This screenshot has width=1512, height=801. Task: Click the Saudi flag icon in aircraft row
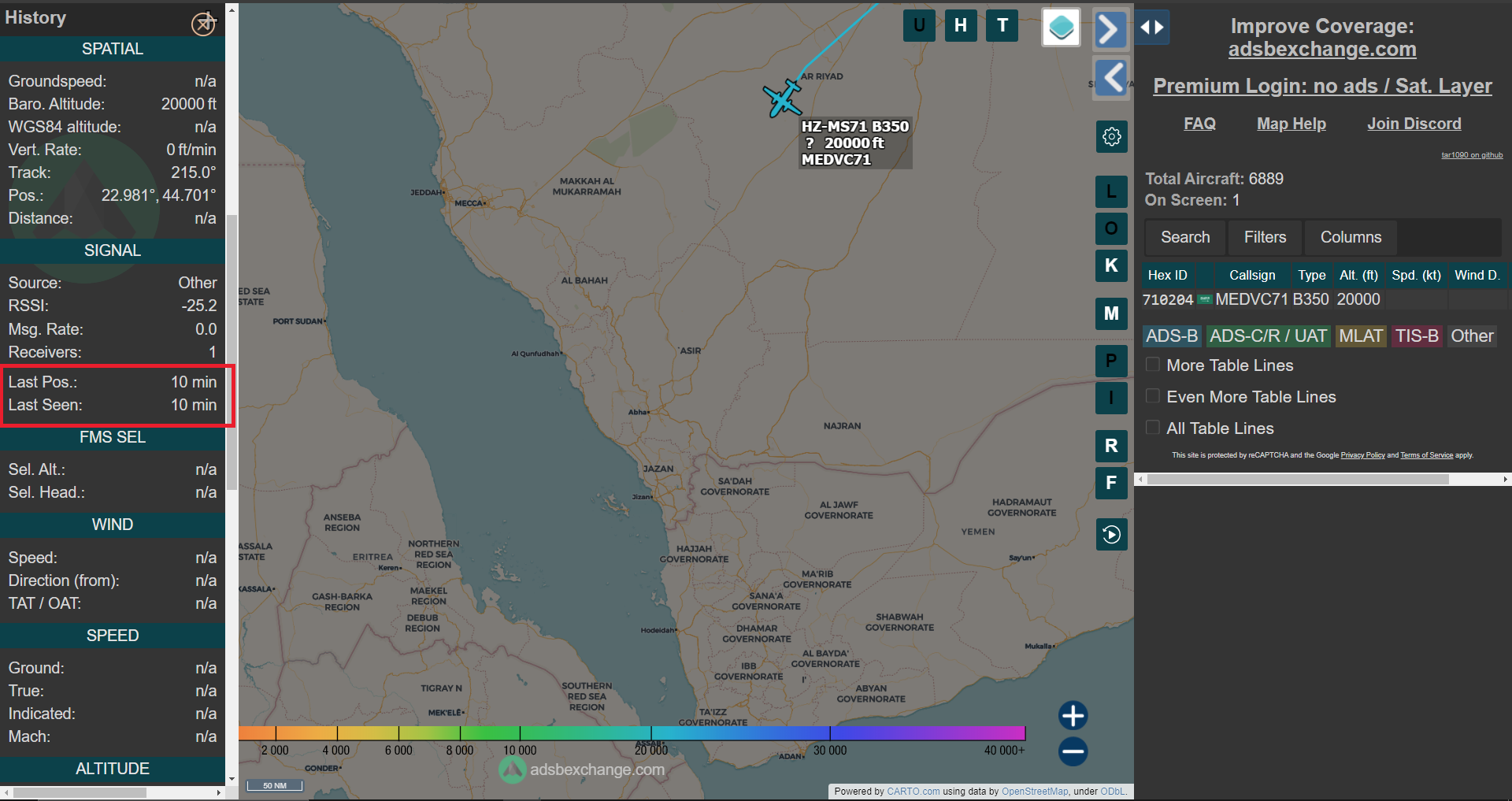(1205, 299)
